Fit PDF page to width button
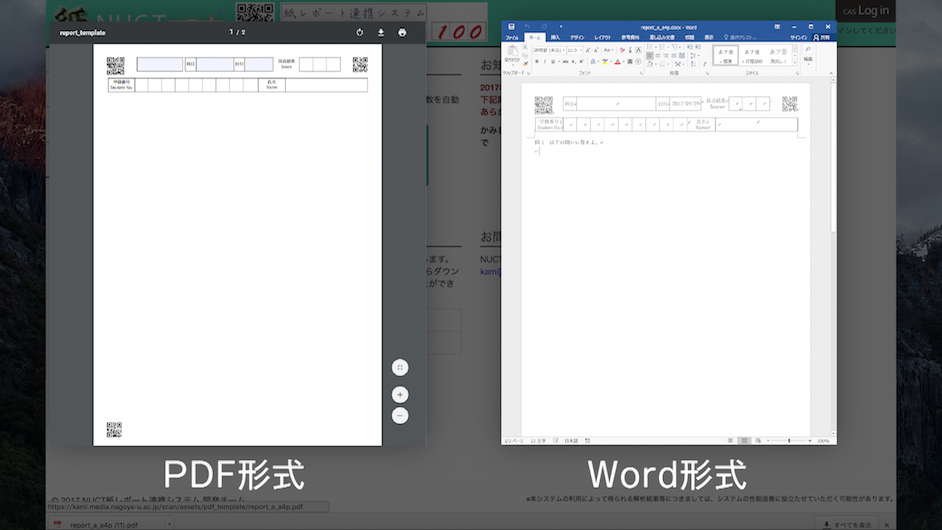Image resolution: width=942 pixels, height=530 pixels. [x=400, y=367]
